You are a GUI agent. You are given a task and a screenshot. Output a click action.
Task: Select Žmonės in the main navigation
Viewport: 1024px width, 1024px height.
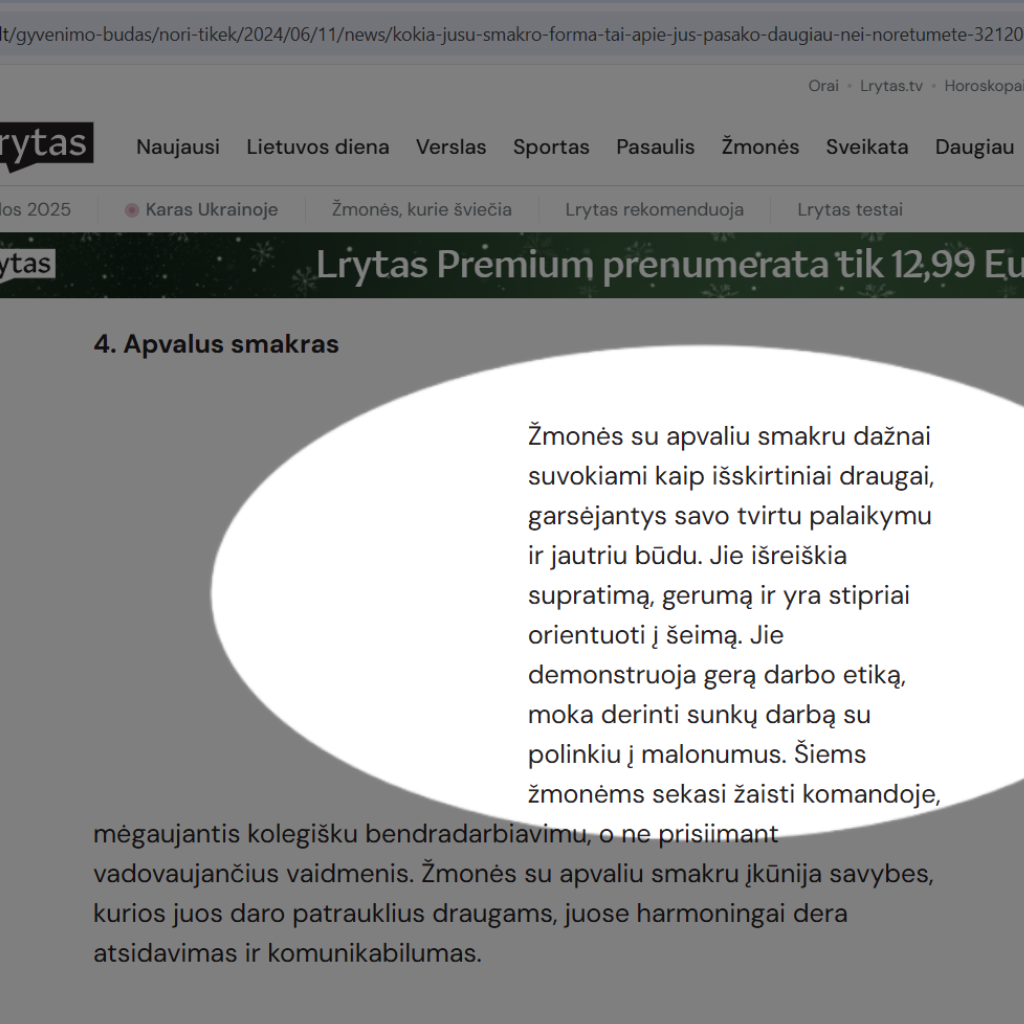coord(760,147)
